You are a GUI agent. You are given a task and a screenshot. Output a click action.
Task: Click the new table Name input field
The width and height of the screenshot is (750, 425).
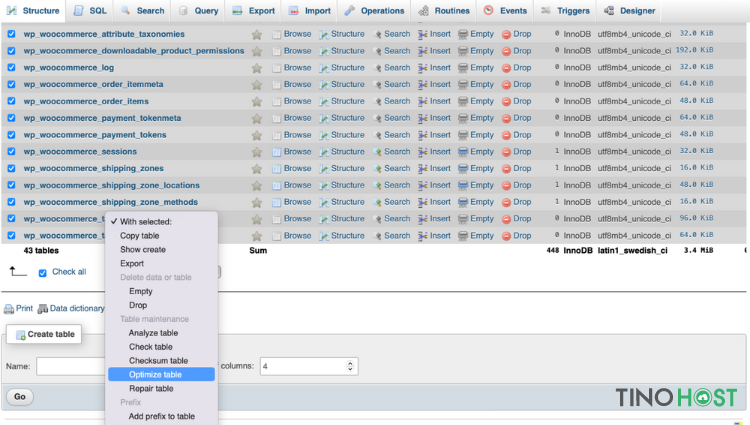71,366
